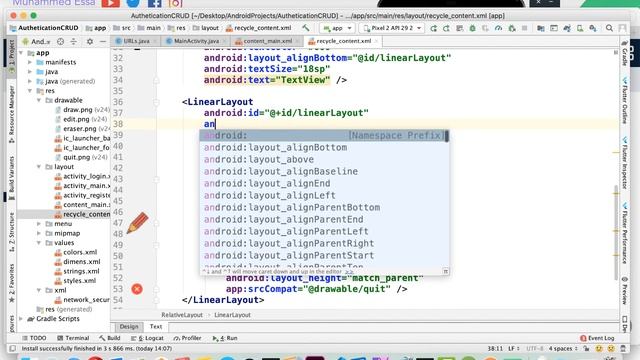Open the Resource Manager side tab

coord(11,114)
